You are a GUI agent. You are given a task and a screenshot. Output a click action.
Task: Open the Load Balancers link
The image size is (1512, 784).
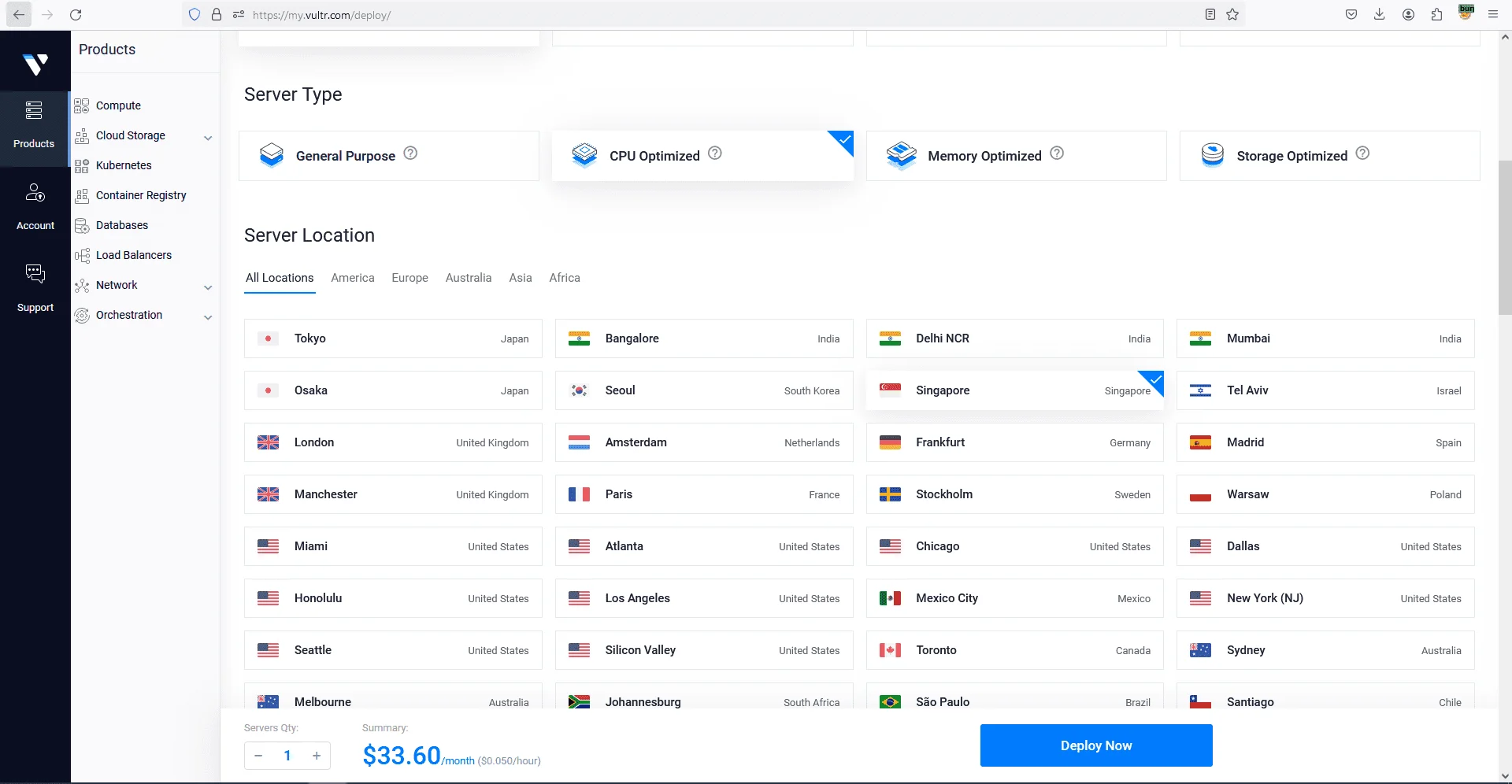pos(134,255)
